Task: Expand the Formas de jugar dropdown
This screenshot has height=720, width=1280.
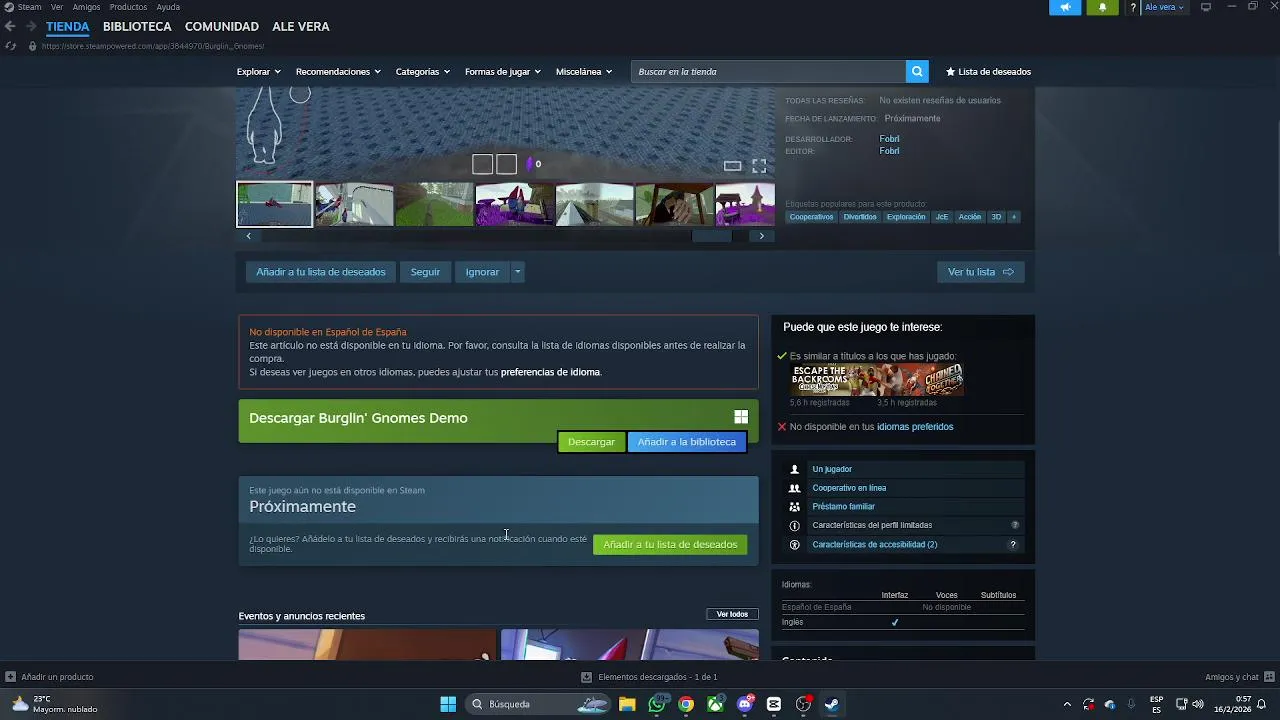Action: pos(503,72)
